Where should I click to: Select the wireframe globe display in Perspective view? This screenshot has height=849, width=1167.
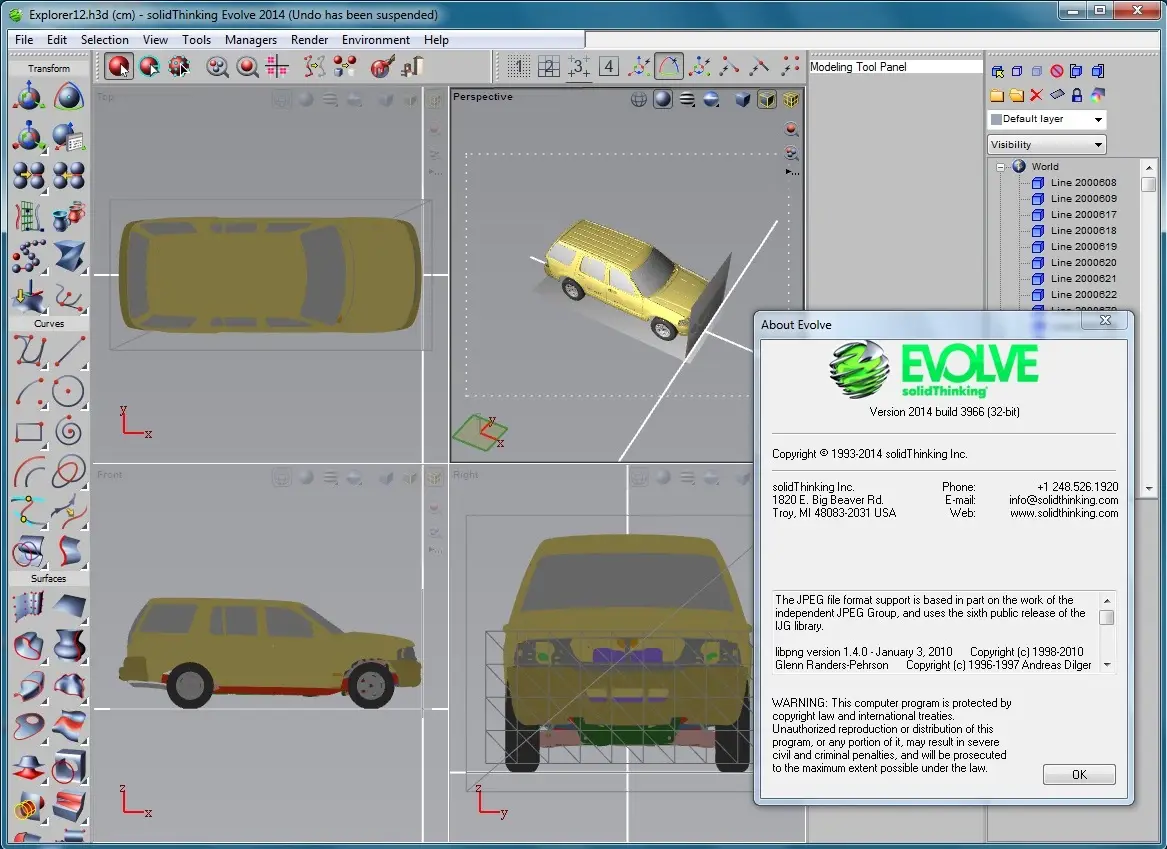click(639, 99)
